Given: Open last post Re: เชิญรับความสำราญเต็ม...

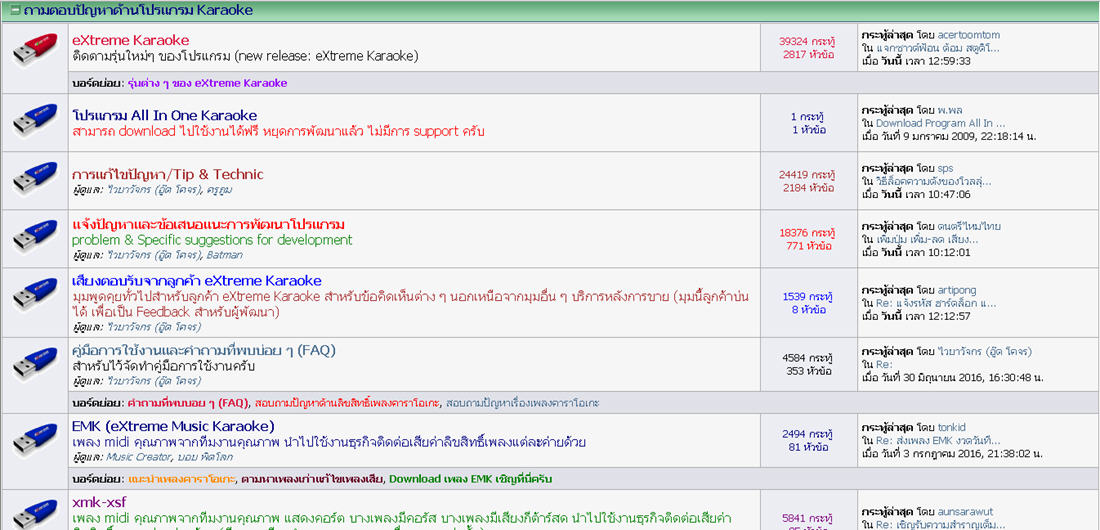Looking at the screenshot, I should click(939, 524).
